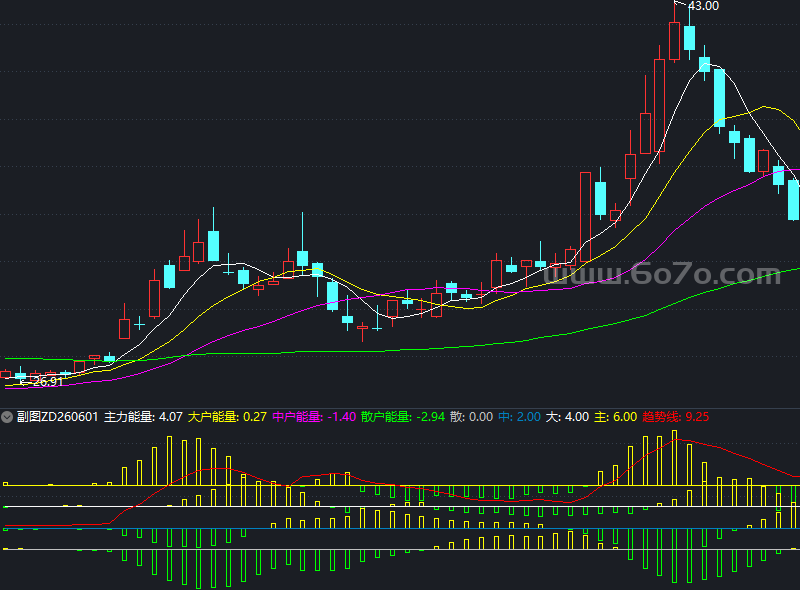Click the indicator name 副图ZD260601

57,417
